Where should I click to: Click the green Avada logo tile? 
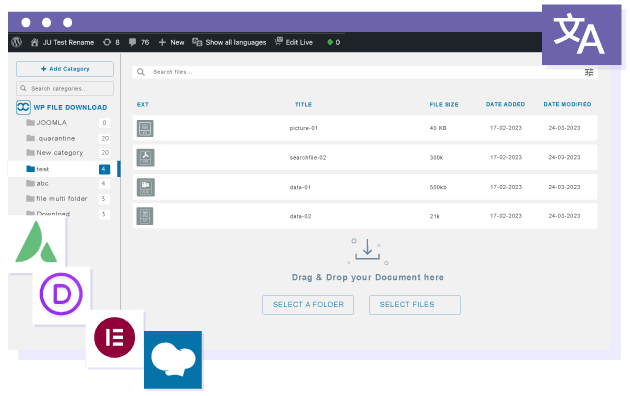(x=36, y=243)
